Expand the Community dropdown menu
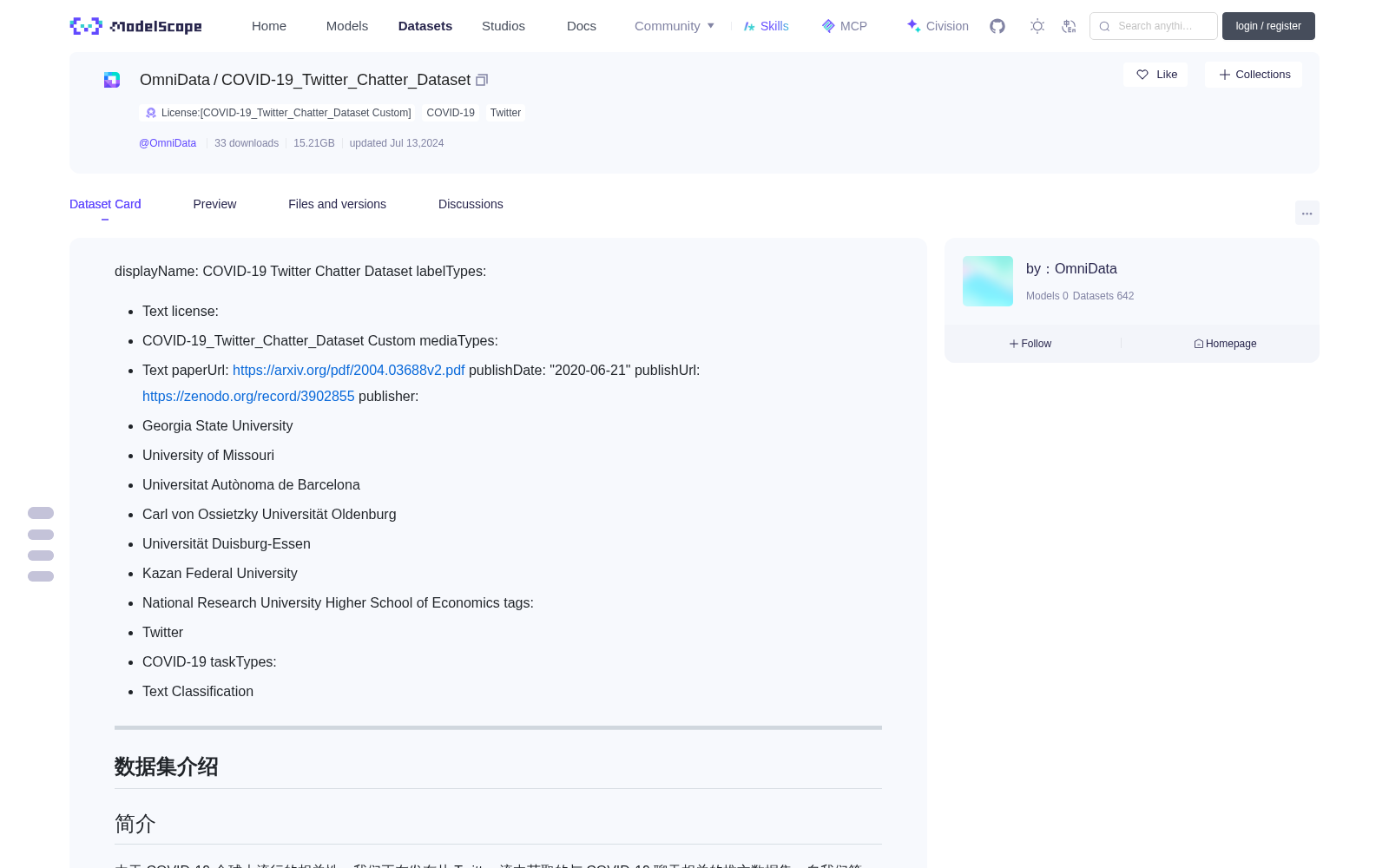Image resolution: width=1389 pixels, height=868 pixels. [675, 26]
